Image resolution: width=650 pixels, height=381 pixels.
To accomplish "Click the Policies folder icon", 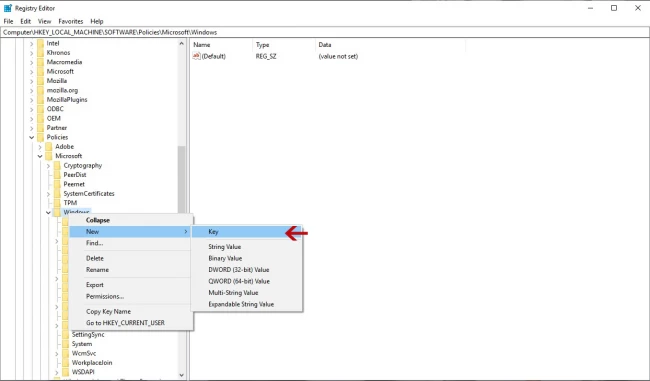I will tap(40, 137).
